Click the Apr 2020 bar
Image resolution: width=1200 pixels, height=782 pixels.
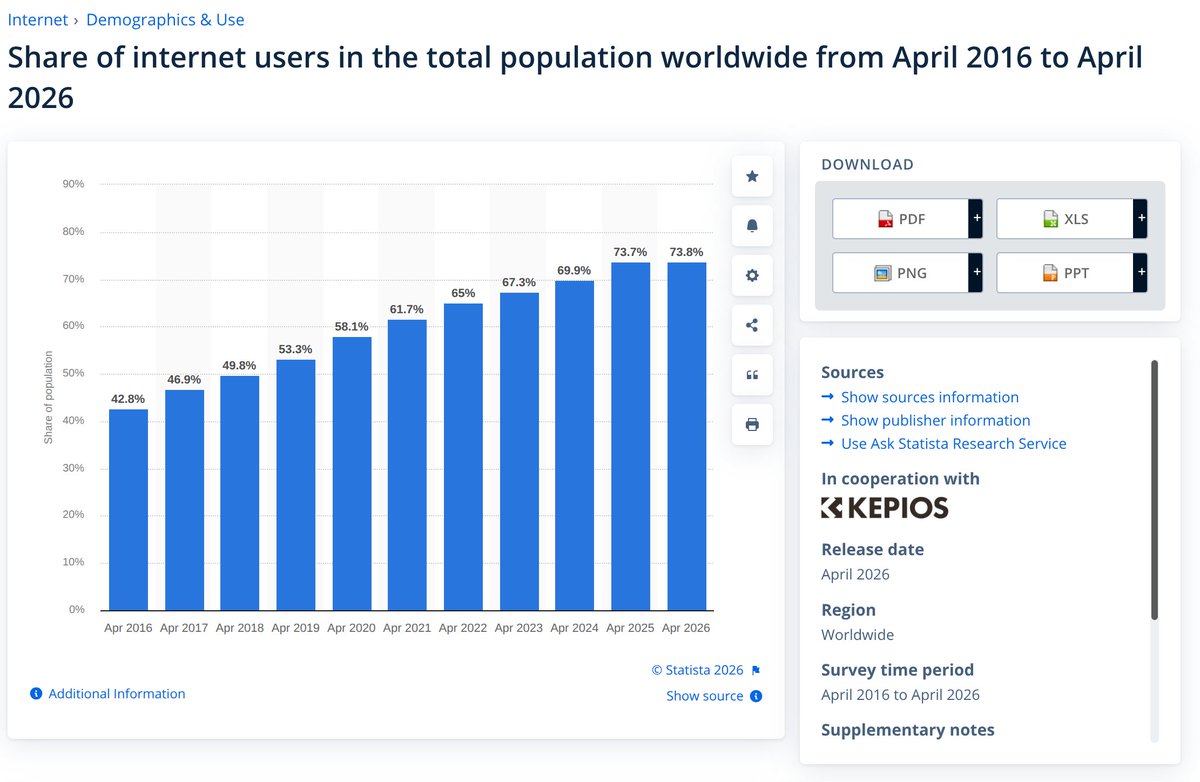pos(352,474)
